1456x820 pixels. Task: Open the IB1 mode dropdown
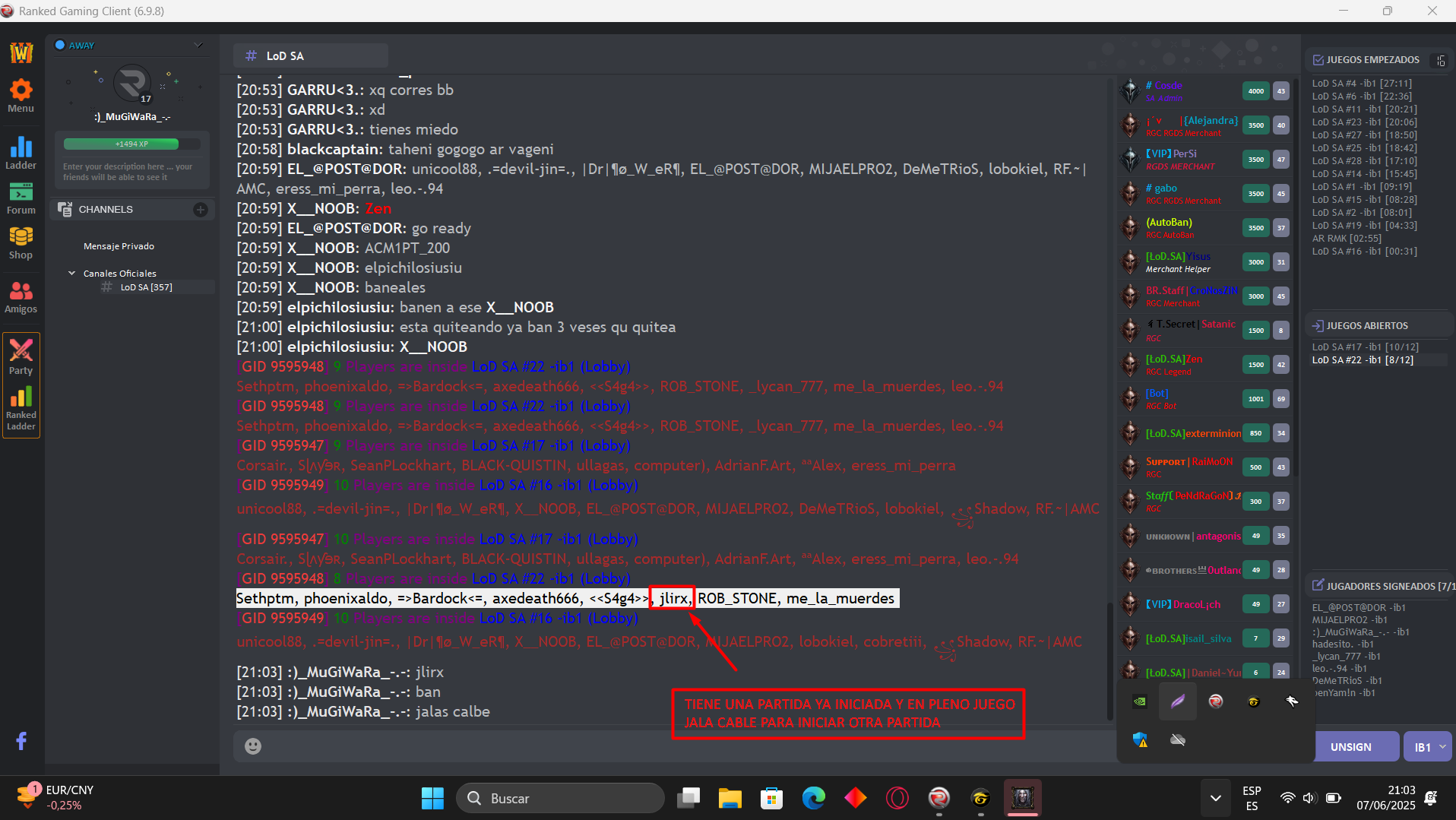(x=1429, y=746)
